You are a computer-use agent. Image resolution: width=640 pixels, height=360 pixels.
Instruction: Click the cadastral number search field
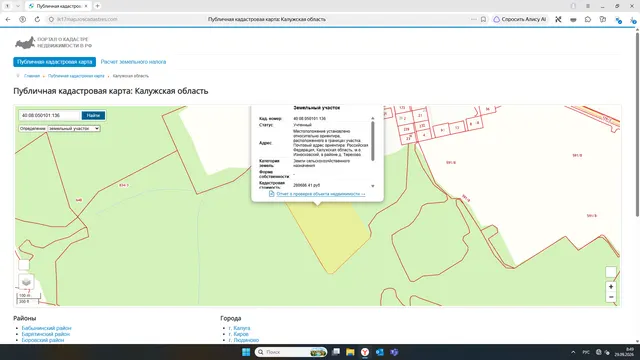pyautogui.click(x=49, y=116)
